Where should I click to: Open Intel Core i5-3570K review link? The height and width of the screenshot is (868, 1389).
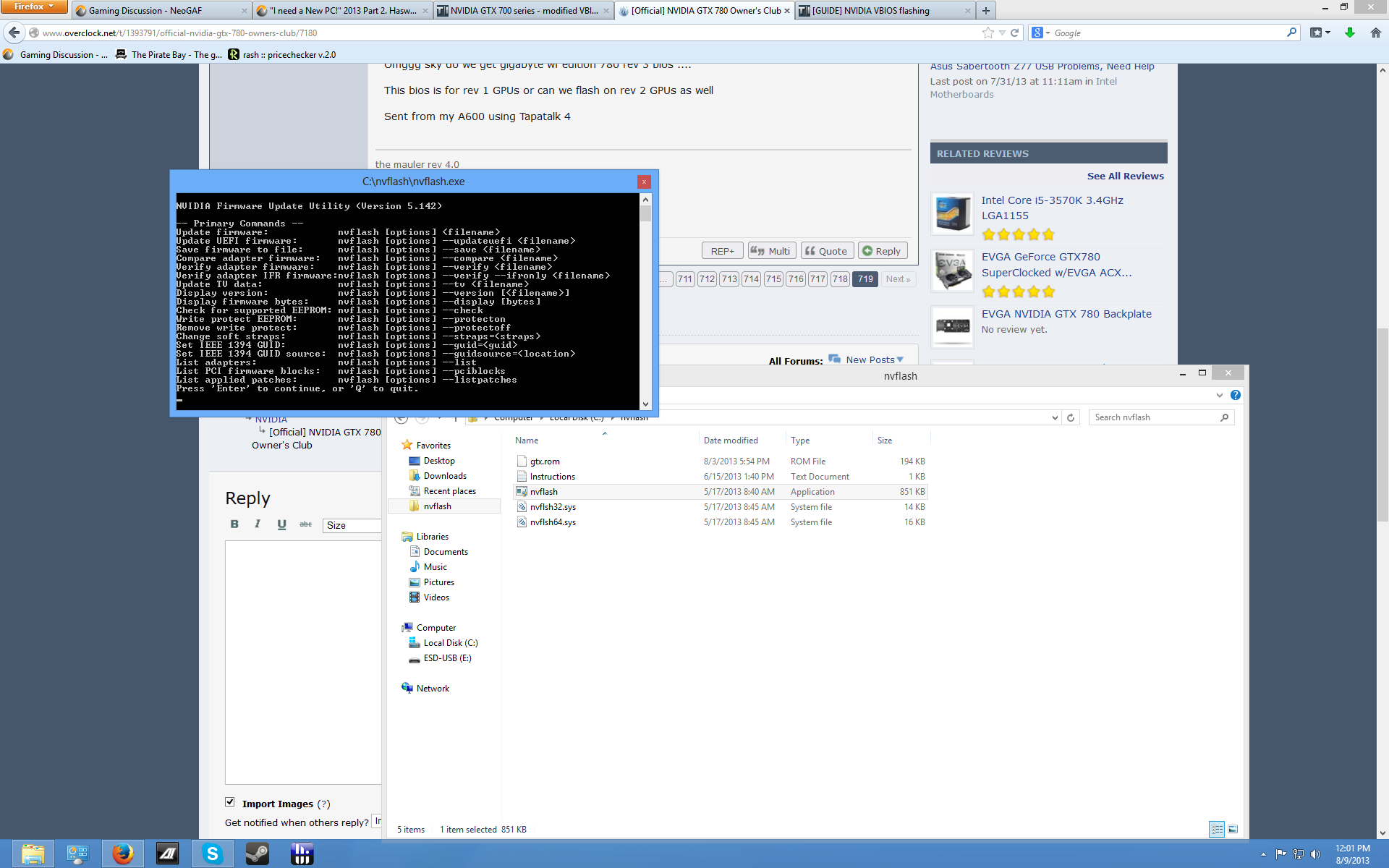[x=1052, y=208]
